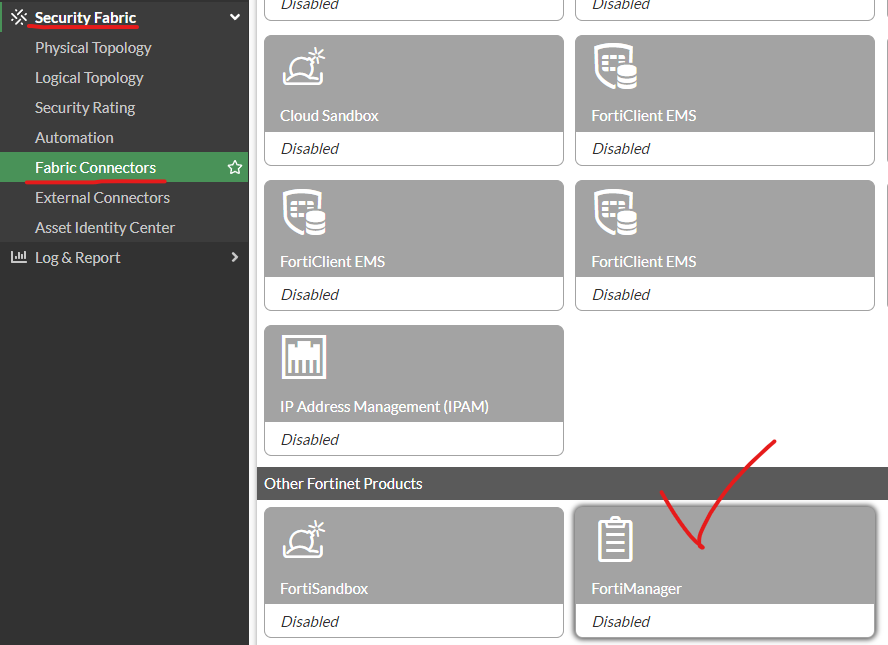Collapse the Security Fabric menu chevron

point(234,17)
